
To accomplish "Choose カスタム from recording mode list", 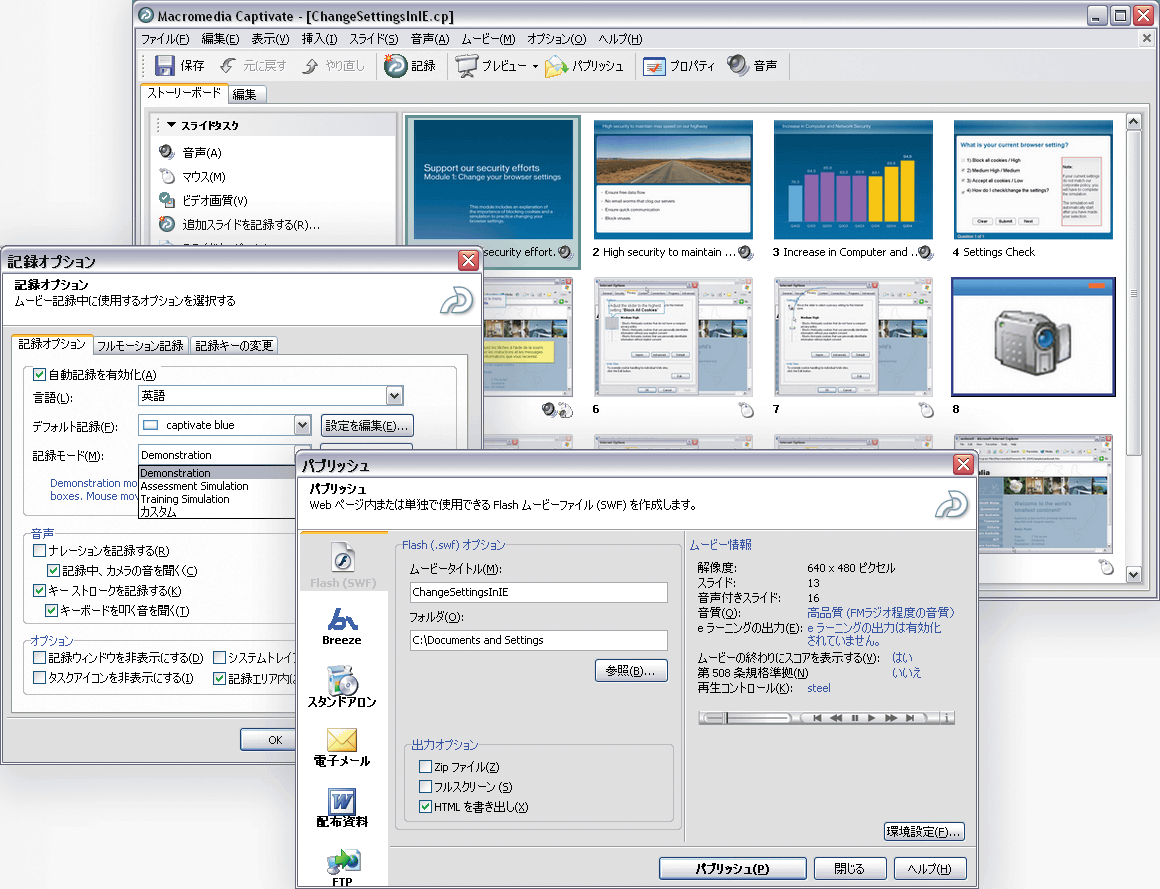I will click(x=158, y=512).
